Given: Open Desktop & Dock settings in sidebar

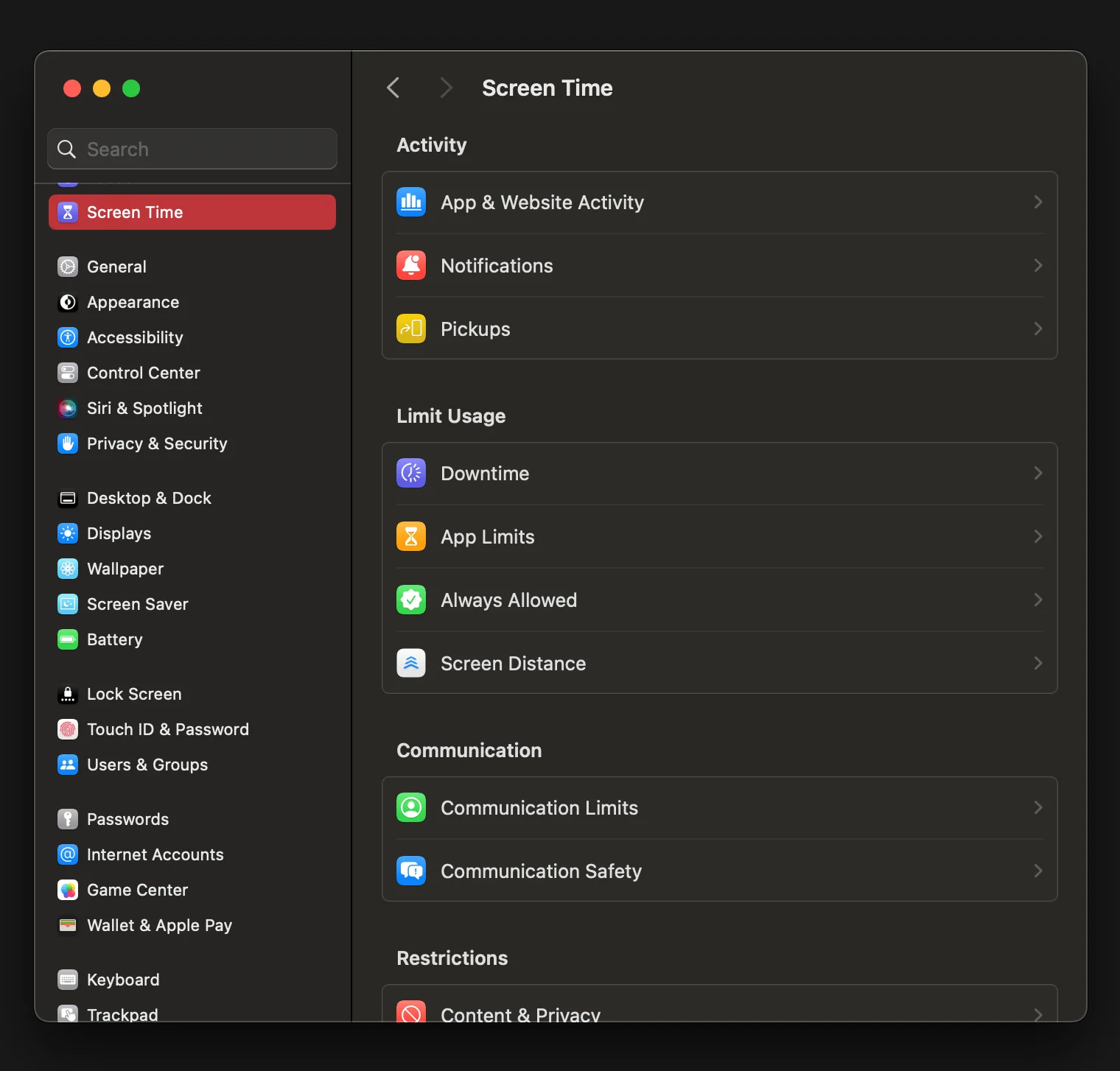Looking at the screenshot, I should pos(149,498).
